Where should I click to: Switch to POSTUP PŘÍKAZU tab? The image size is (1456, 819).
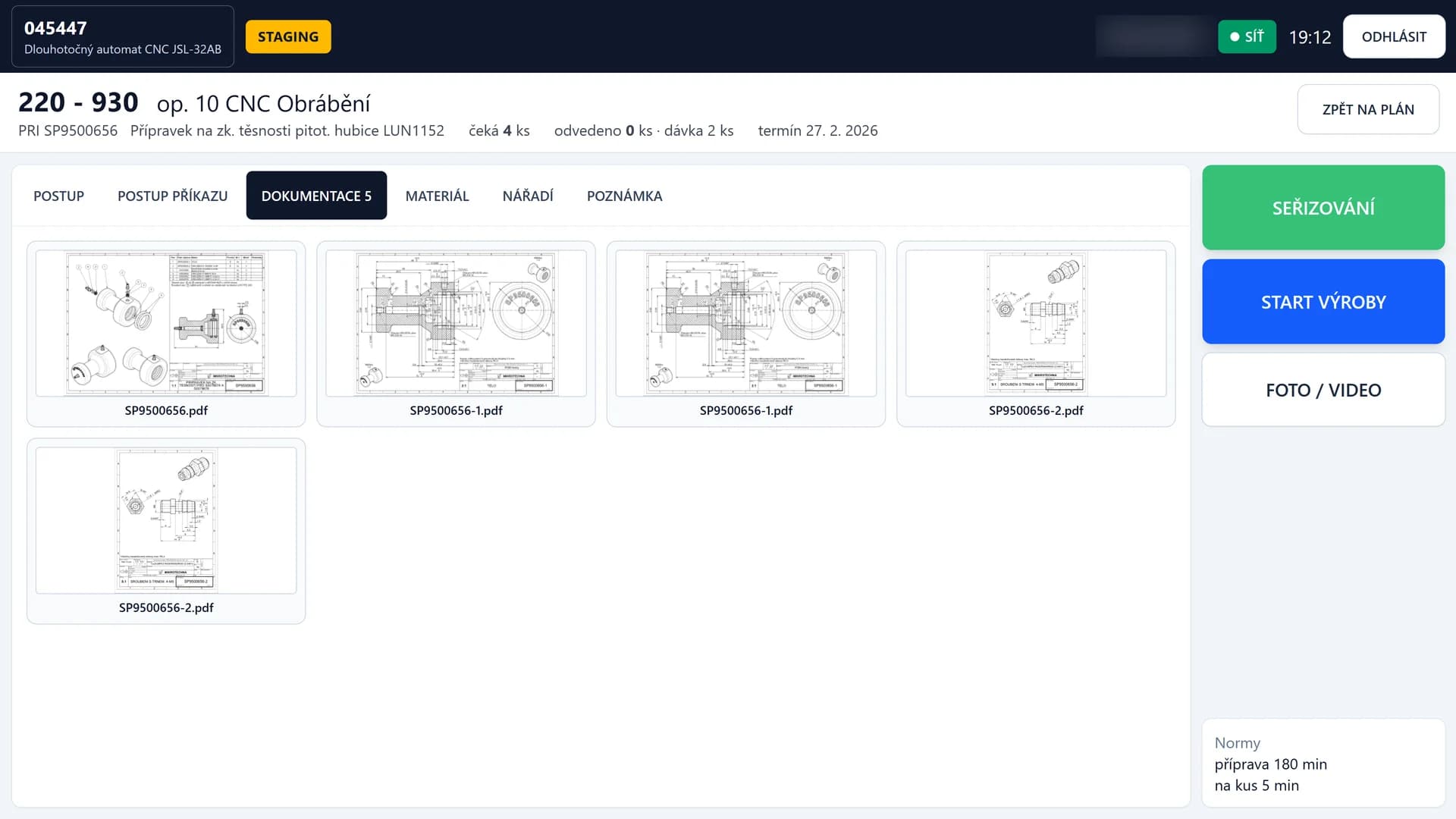pyautogui.click(x=172, y=196)
